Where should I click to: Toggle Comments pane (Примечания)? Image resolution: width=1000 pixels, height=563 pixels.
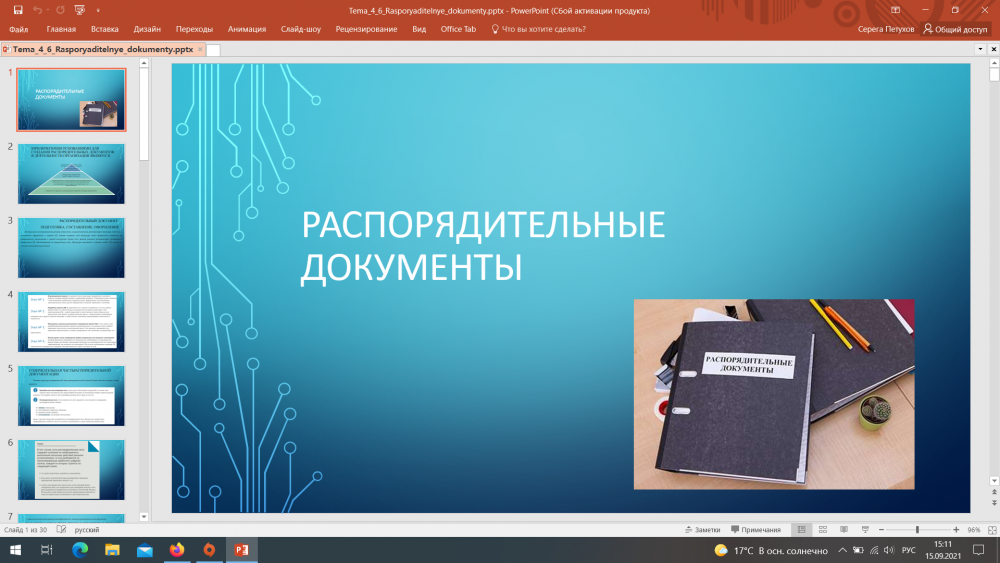(x=756, y=529)
